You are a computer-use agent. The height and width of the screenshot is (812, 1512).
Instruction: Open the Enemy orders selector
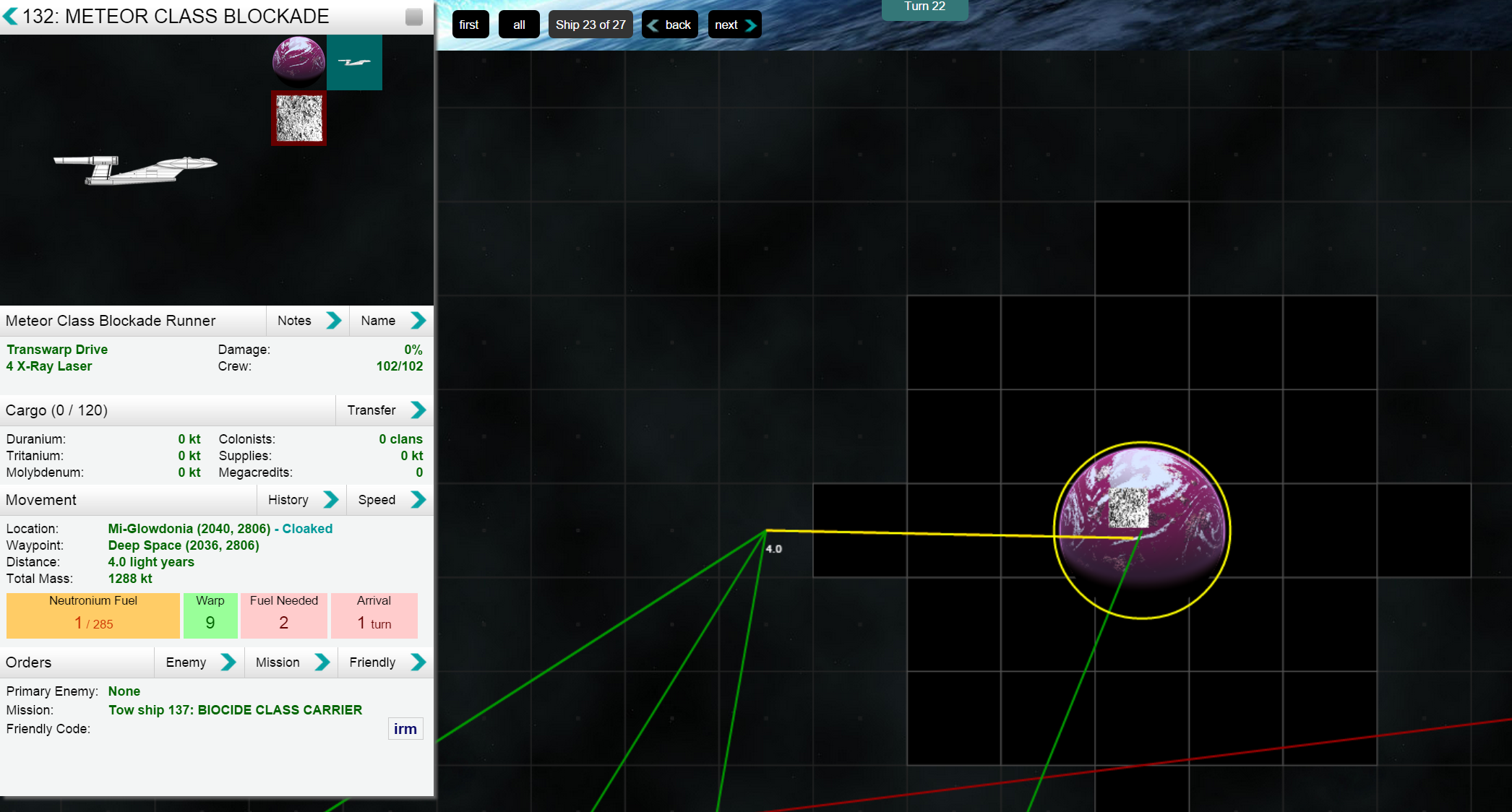(199, 662)
